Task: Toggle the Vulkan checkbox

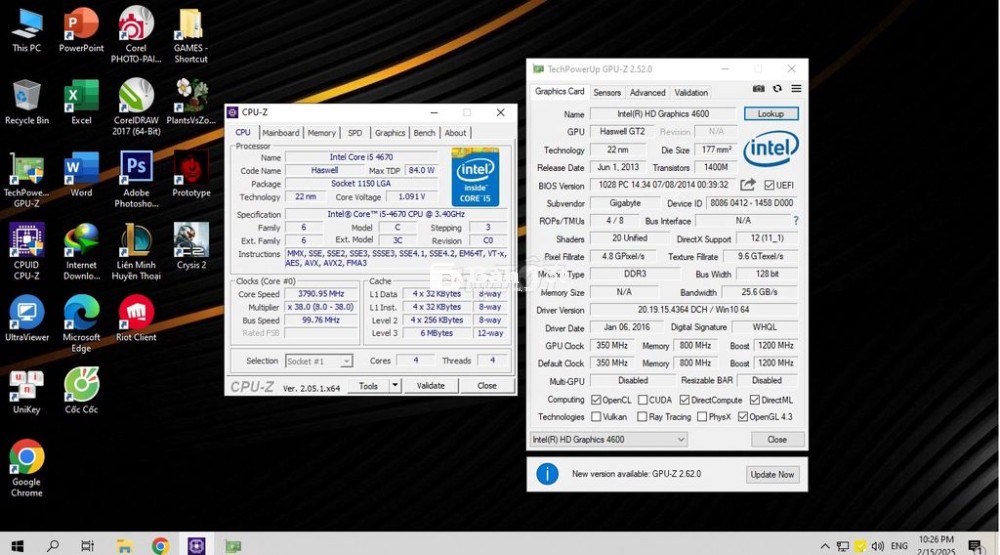Action: pos(596,417)
